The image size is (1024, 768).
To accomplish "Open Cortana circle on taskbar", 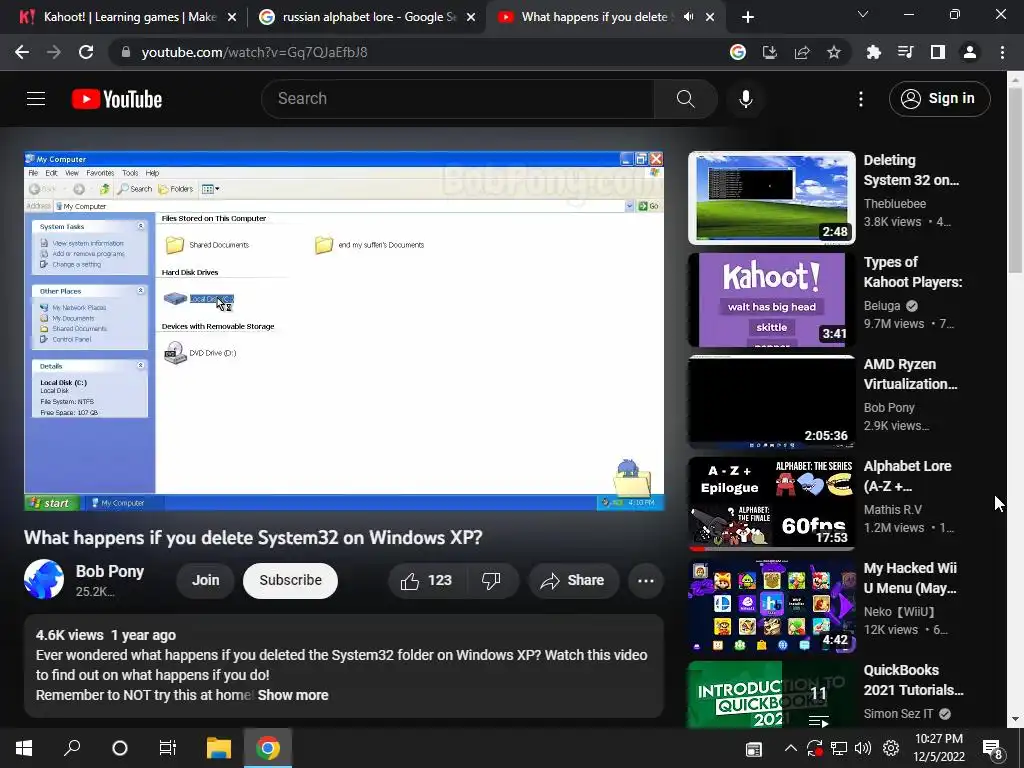I will (x=120, y=748).
